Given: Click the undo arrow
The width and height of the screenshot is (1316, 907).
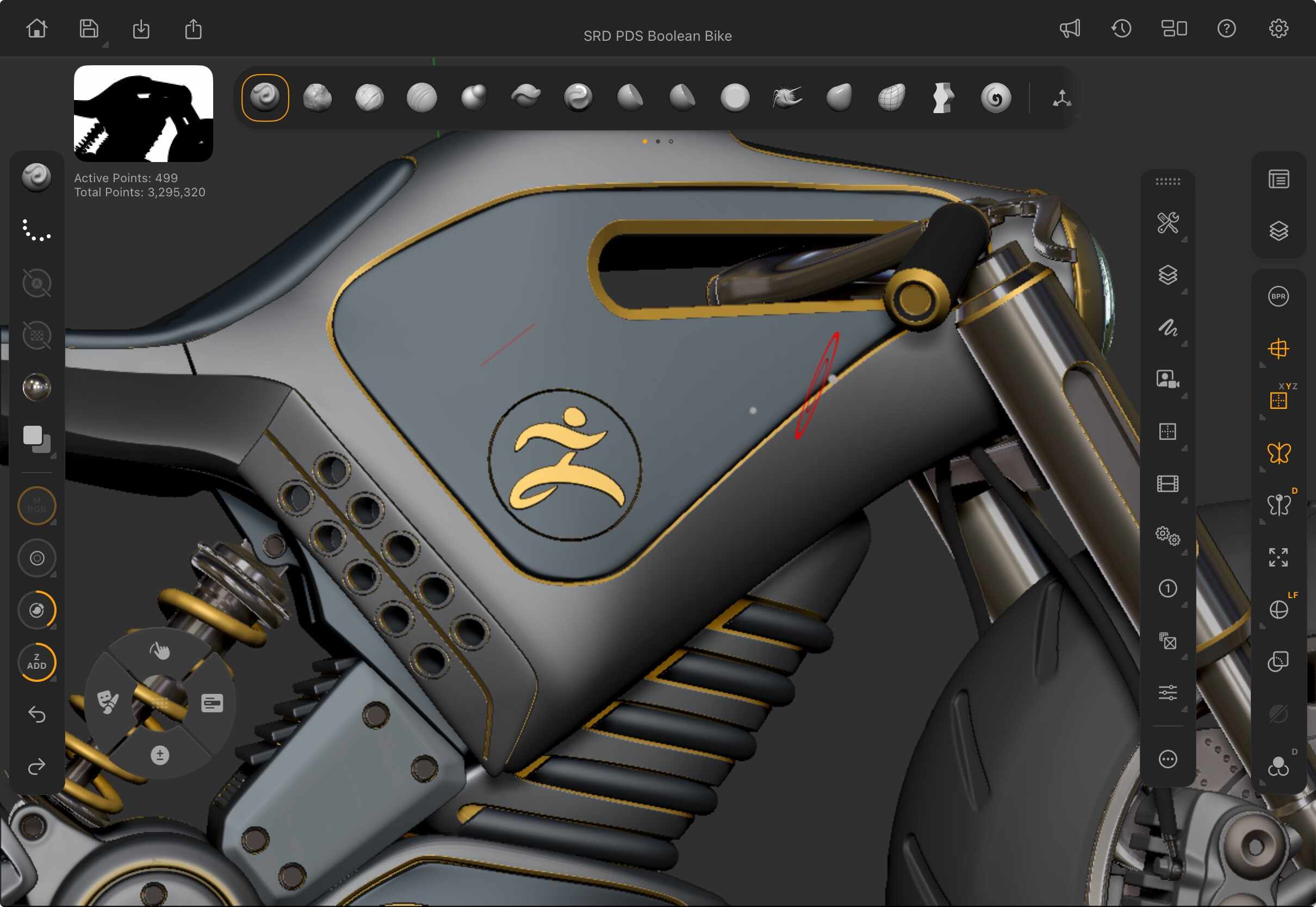Looking at the screenshot, I should 37,715.
